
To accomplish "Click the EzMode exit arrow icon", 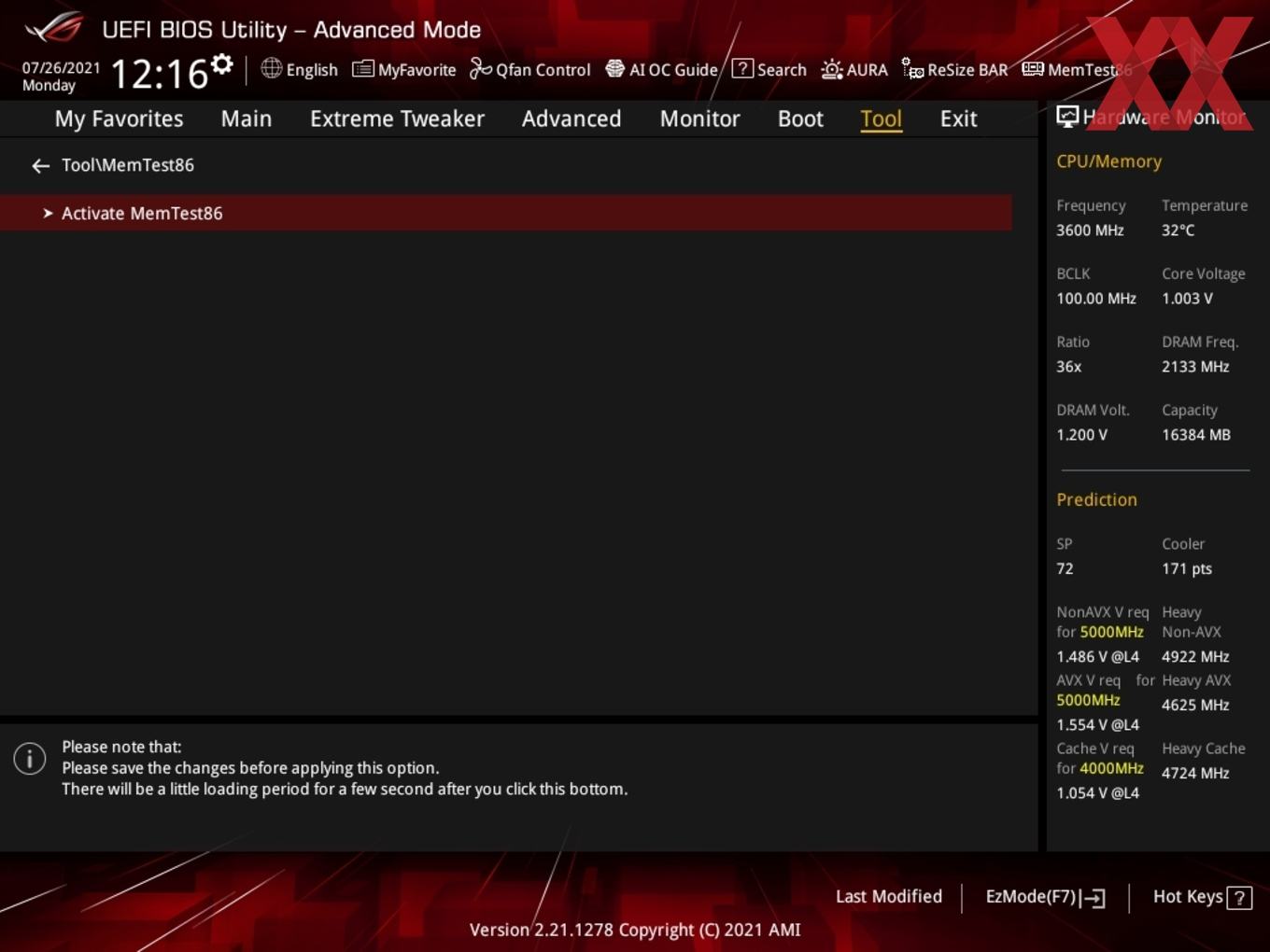I will tap(1094, 898).
